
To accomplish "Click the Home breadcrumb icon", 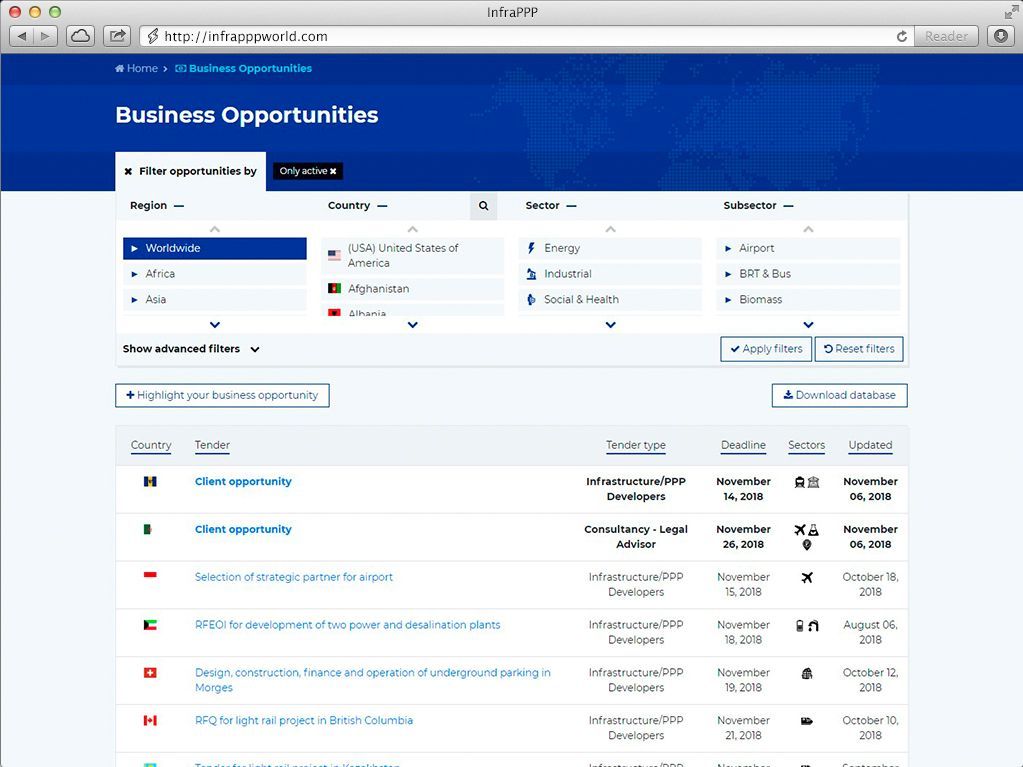I will click(x=120, y=69).
